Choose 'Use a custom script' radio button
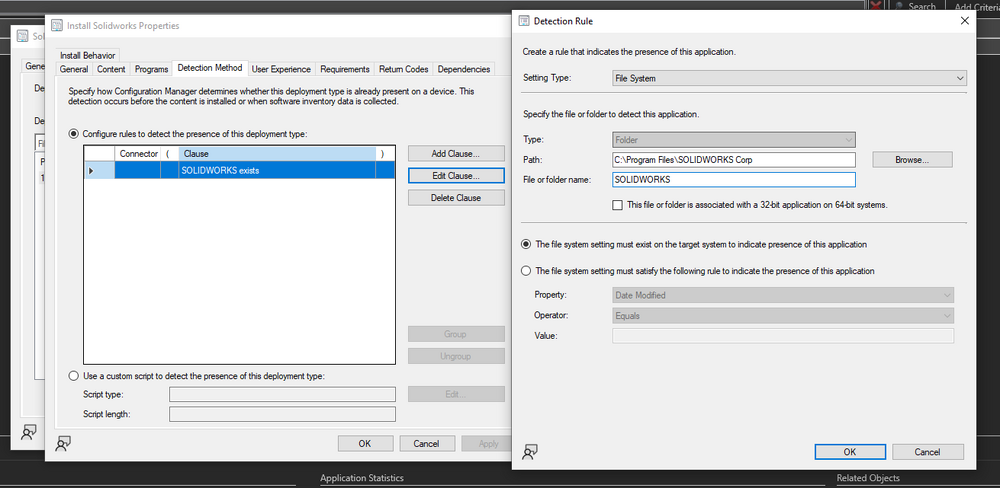 (74, 376)
